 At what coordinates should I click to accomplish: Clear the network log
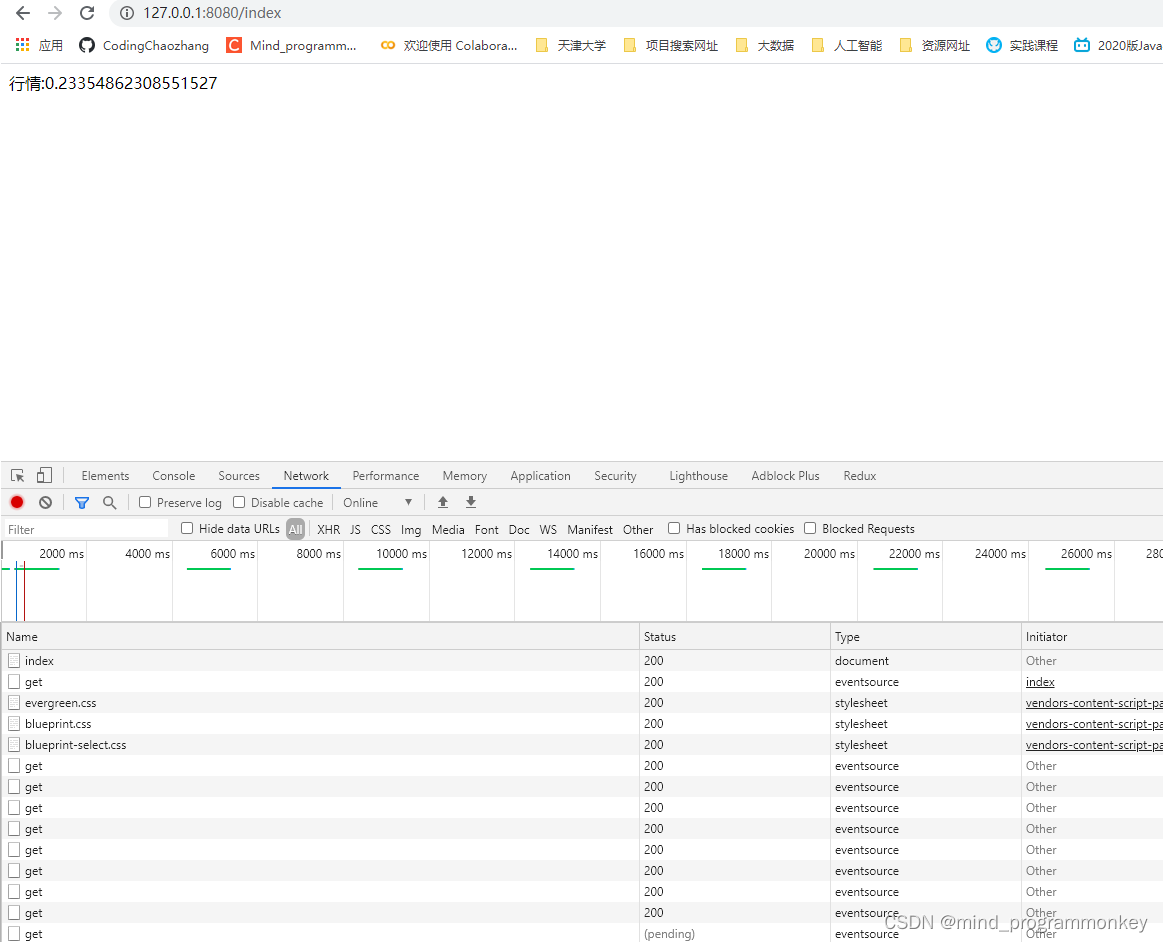point(45,502)
